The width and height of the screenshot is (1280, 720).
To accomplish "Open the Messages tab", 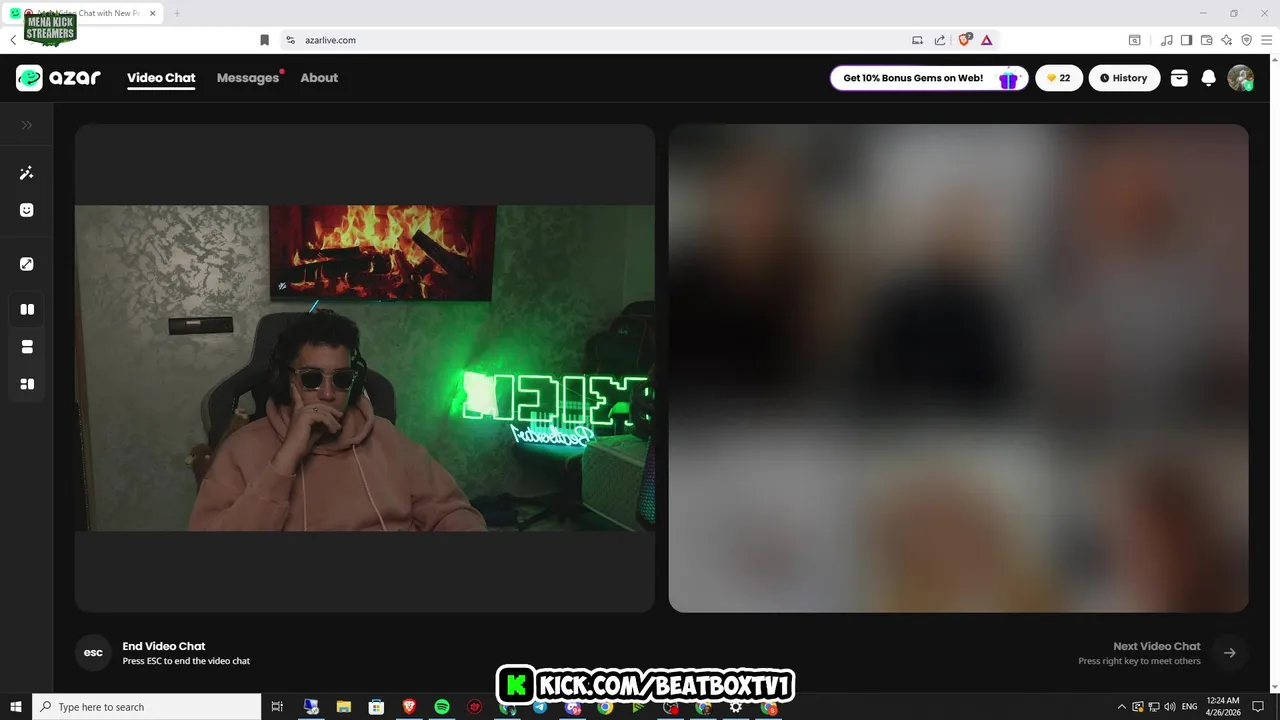I will [x=248, y=78].
